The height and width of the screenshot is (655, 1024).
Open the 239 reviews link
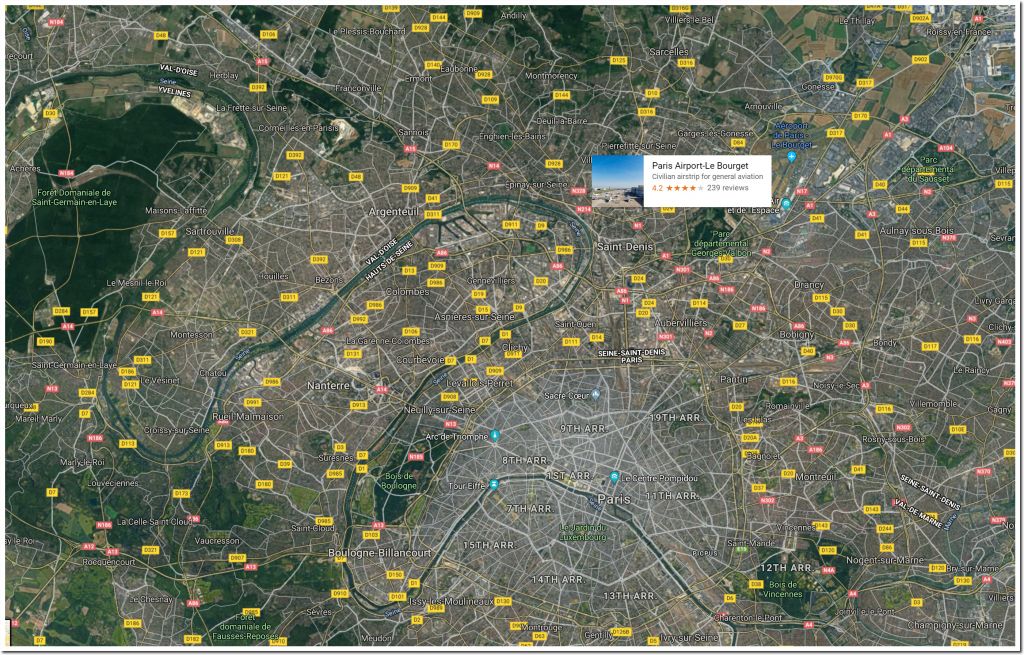click(727, 188)
